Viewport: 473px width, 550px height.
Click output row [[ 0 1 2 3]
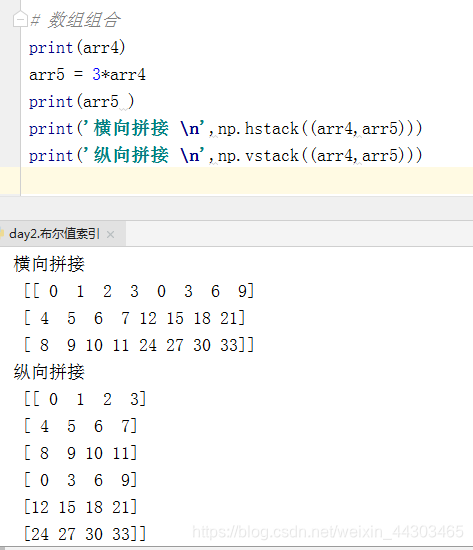[x=85, y=399]
